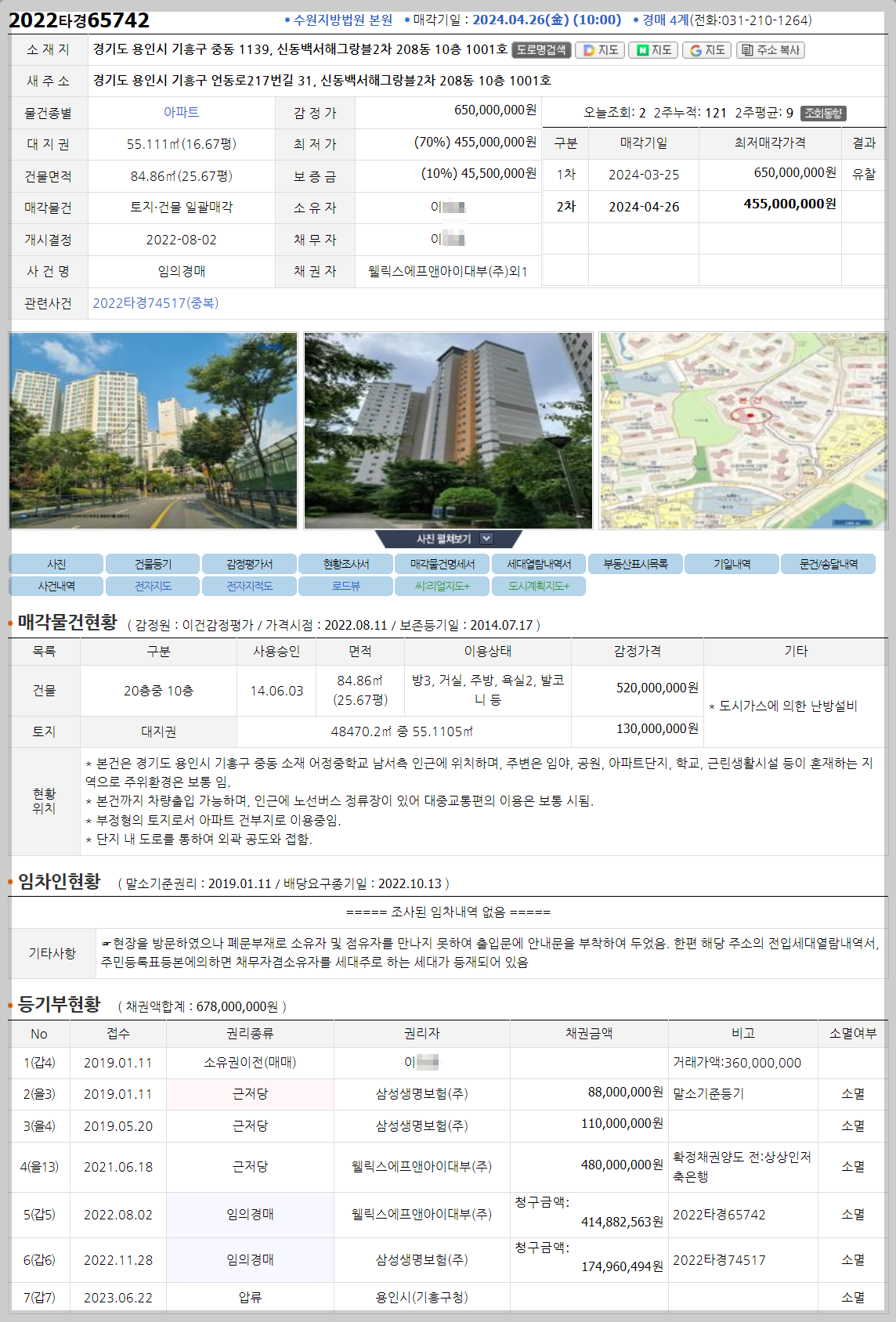Click the 말소기준등기 note
The height and width of the screenshot is (1322, 896).
[x=708, y=1094]
